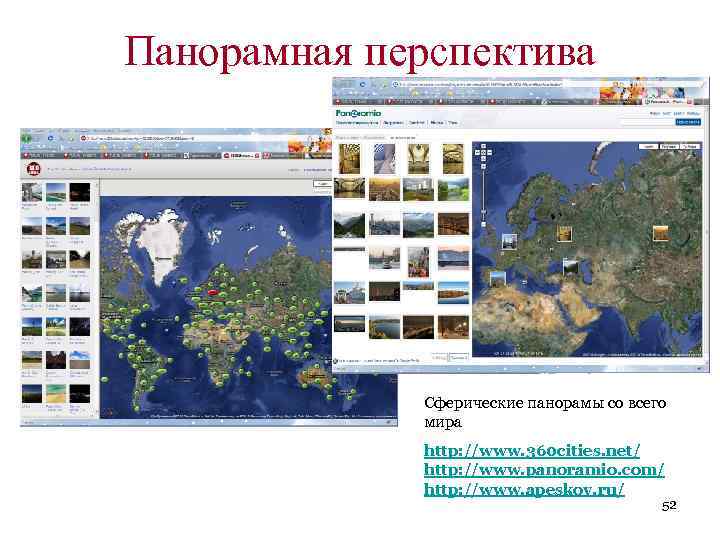Open the golden hall photo heading the Panoramio grid
Image resolution: width=720 pixels, height=540 pixels.
349,159
